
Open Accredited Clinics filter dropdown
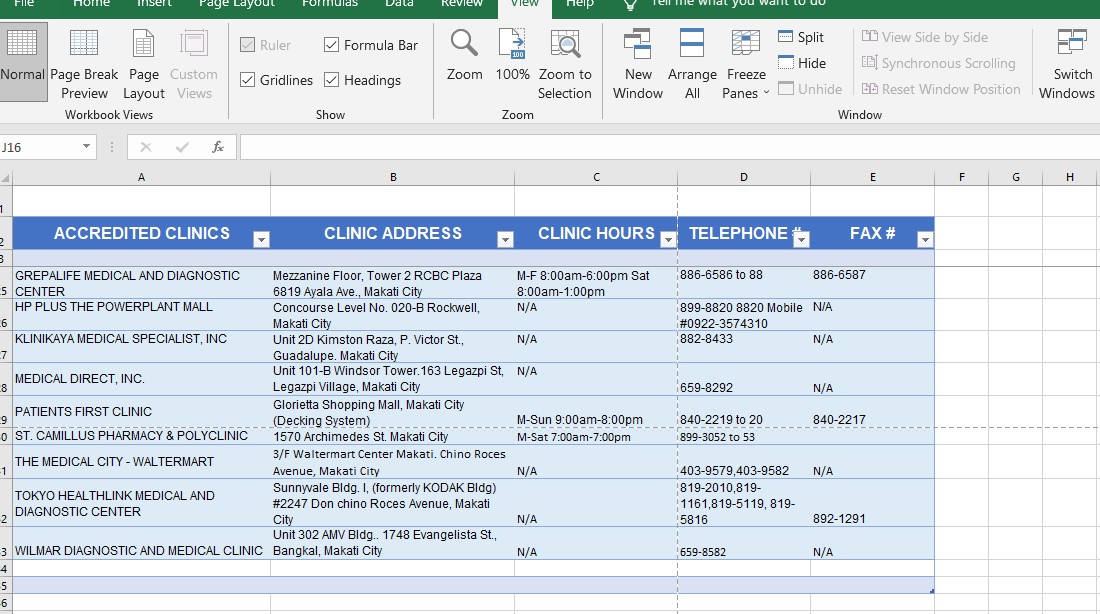261,240
